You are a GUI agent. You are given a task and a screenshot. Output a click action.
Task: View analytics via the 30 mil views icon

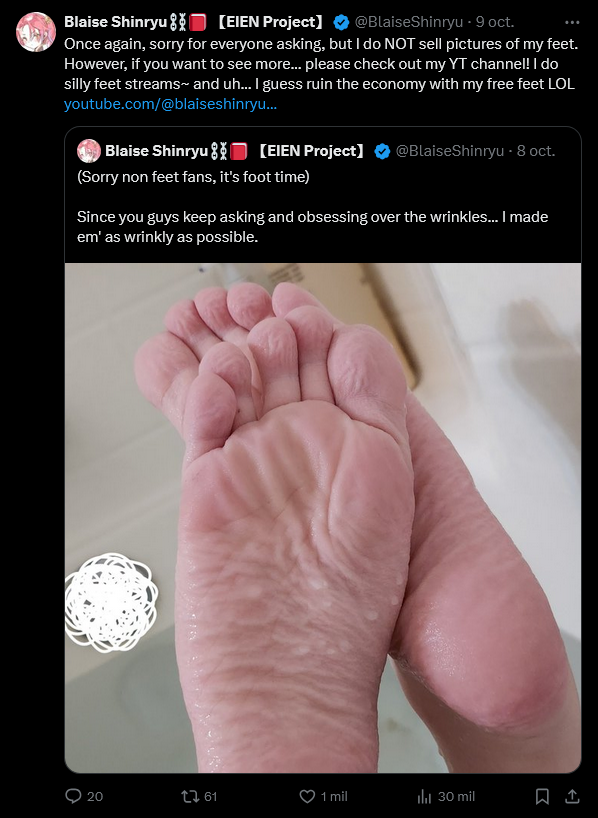tap(425, 796)
